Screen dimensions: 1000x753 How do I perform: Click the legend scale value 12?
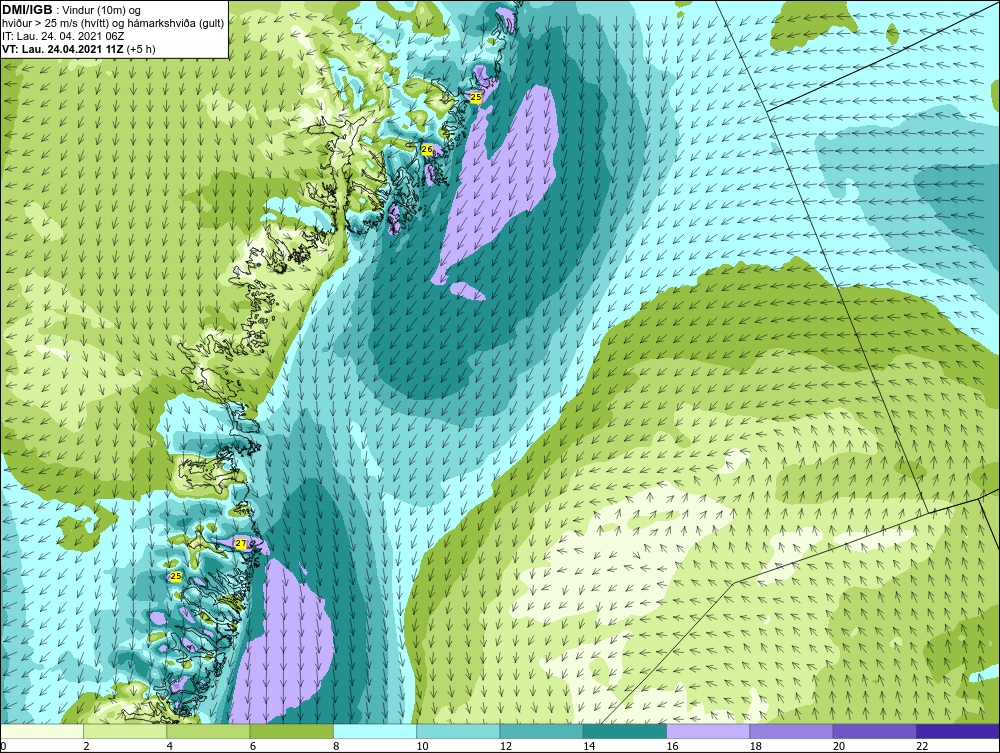(506, 746)
